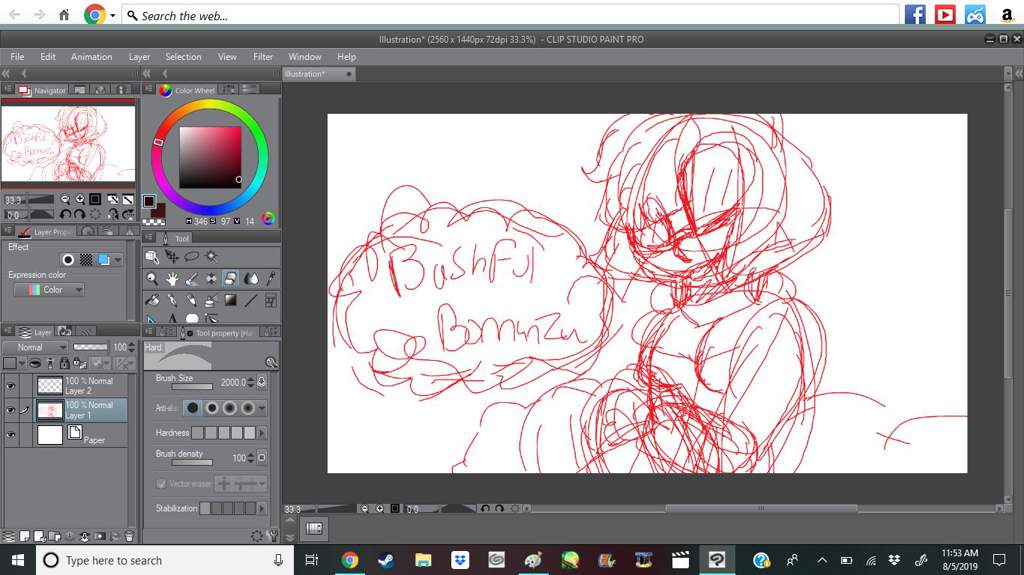Expand Stabilization arrow
Screen dimensions: 1024x575
(x=263, y=508)
